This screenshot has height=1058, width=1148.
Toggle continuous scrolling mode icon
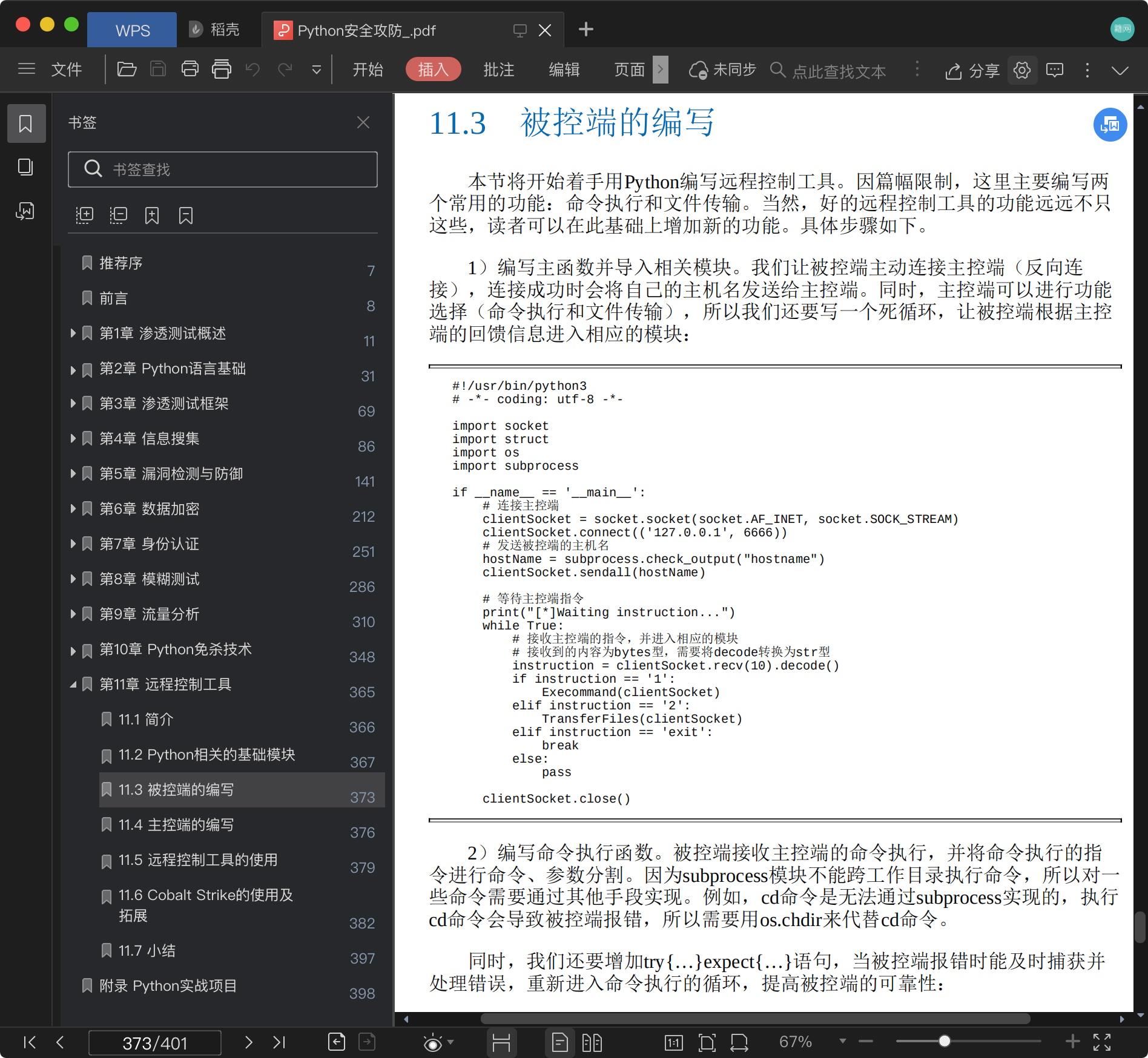(x=501, y=1042)
